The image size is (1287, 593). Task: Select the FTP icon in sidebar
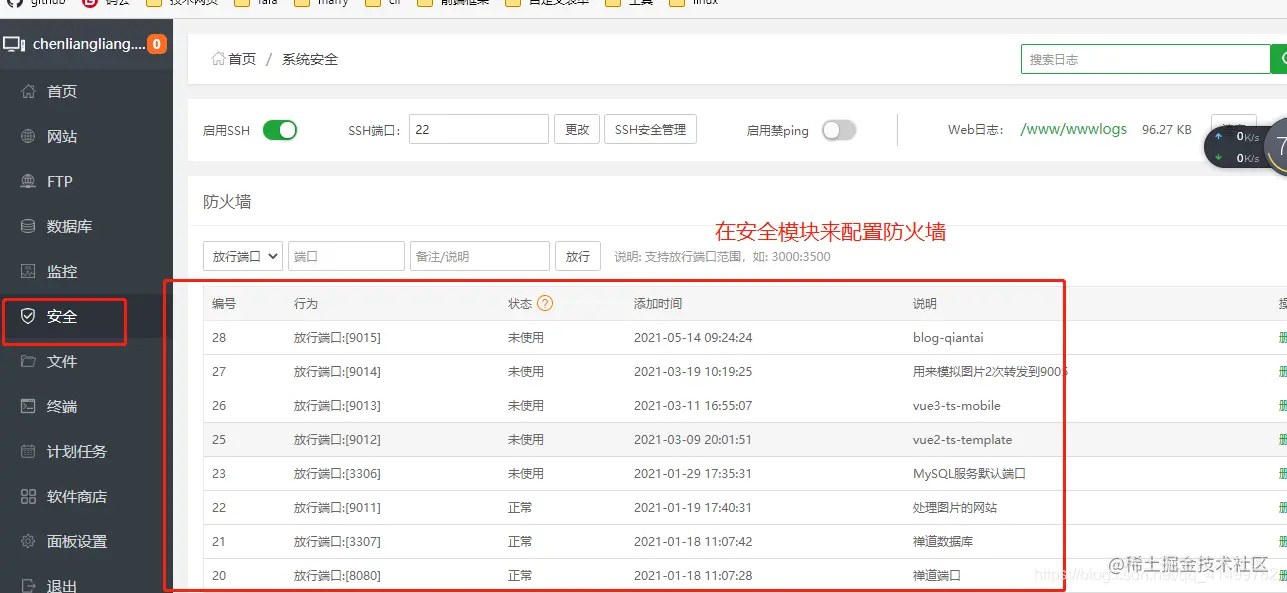[28, 181]
